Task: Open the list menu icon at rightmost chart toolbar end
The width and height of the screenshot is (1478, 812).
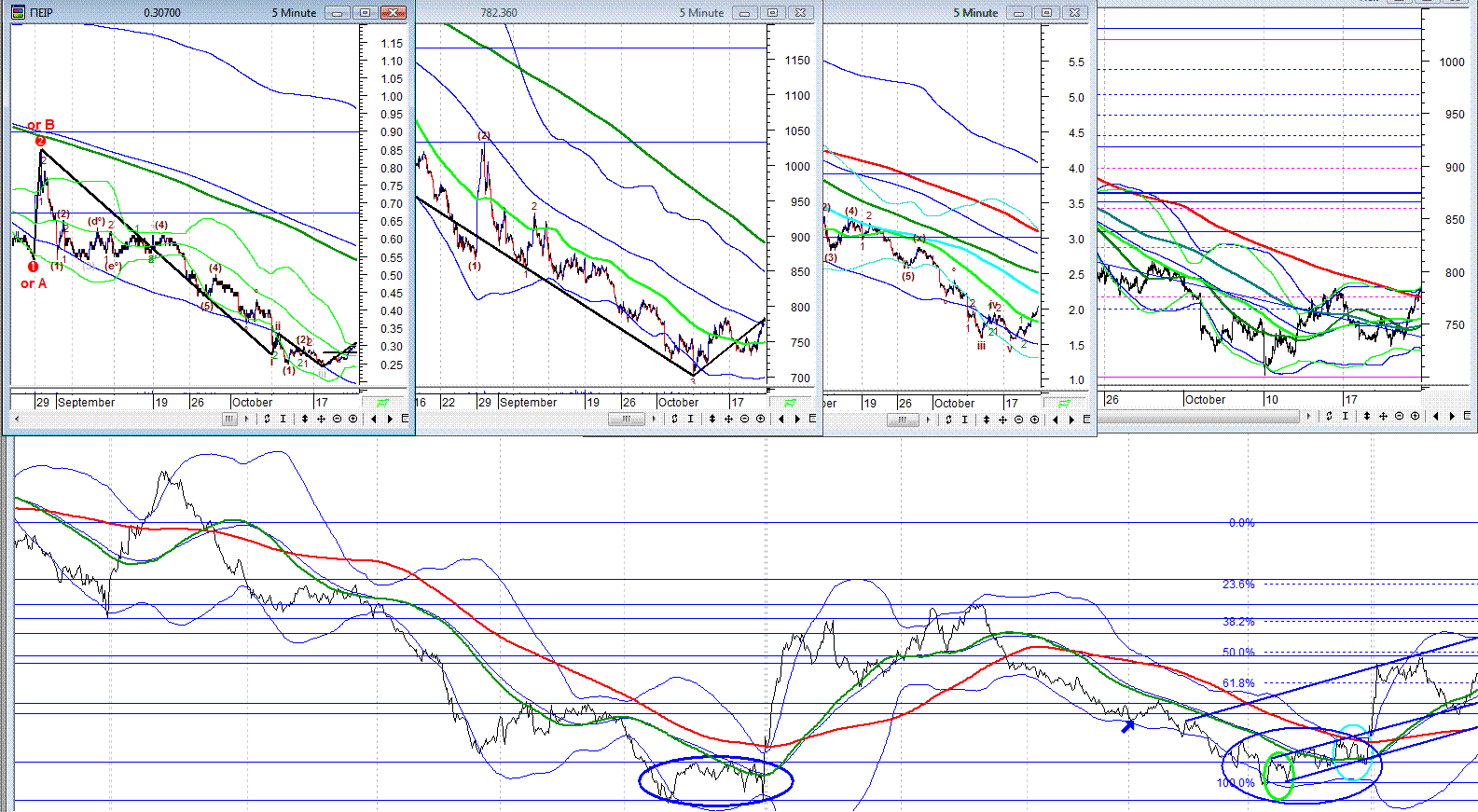Action: point(1467,416)
